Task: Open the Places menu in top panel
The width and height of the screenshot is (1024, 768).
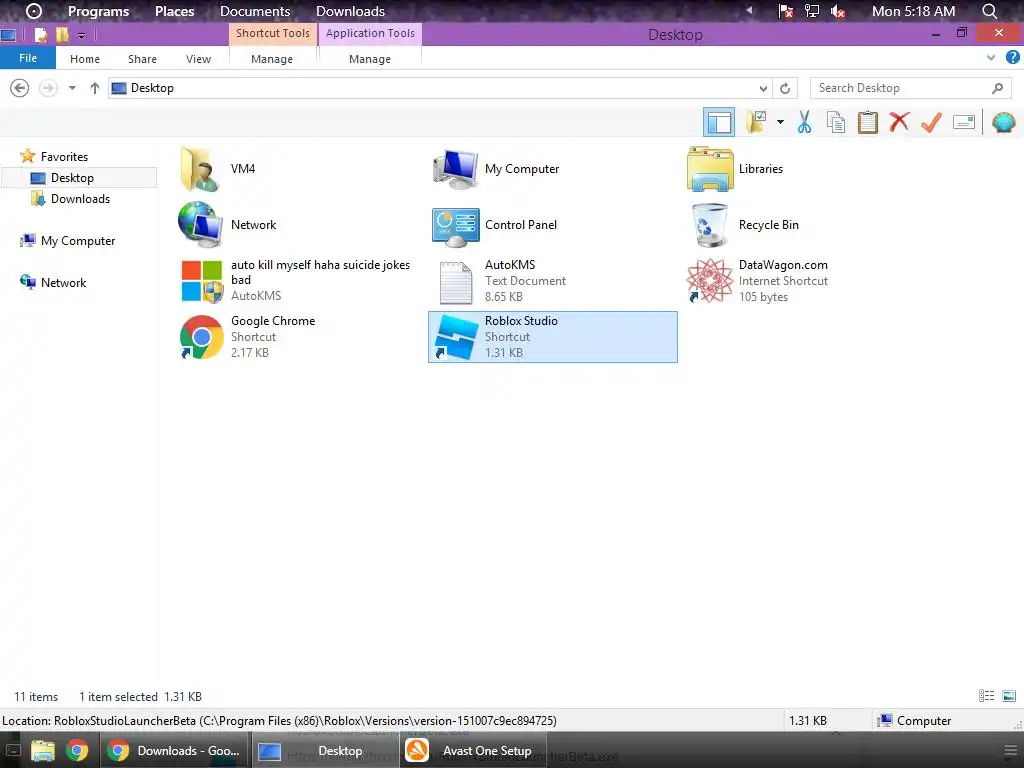Action: 174,11
